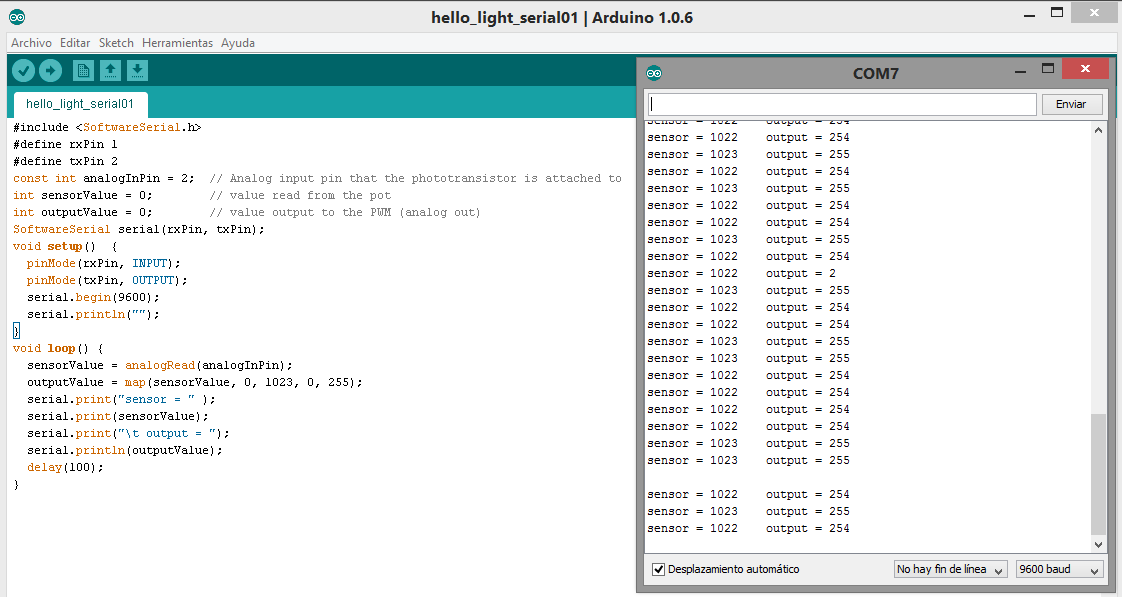Click the '#include <SoftwareSerial.h>' code line

pyautogui.click(x=107, y=127)
